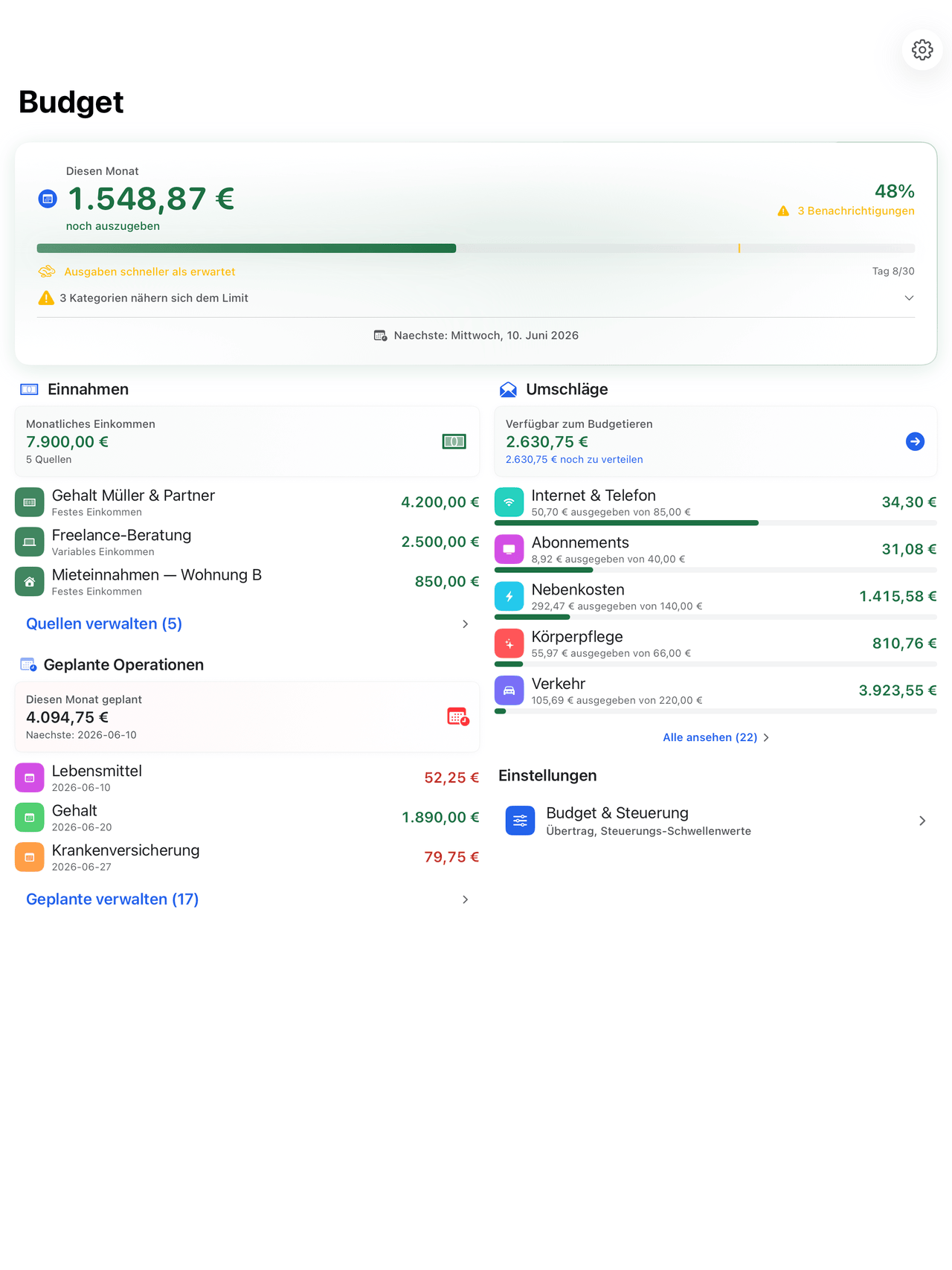Click the purple Lebensmittel icon

pos(30,777)
